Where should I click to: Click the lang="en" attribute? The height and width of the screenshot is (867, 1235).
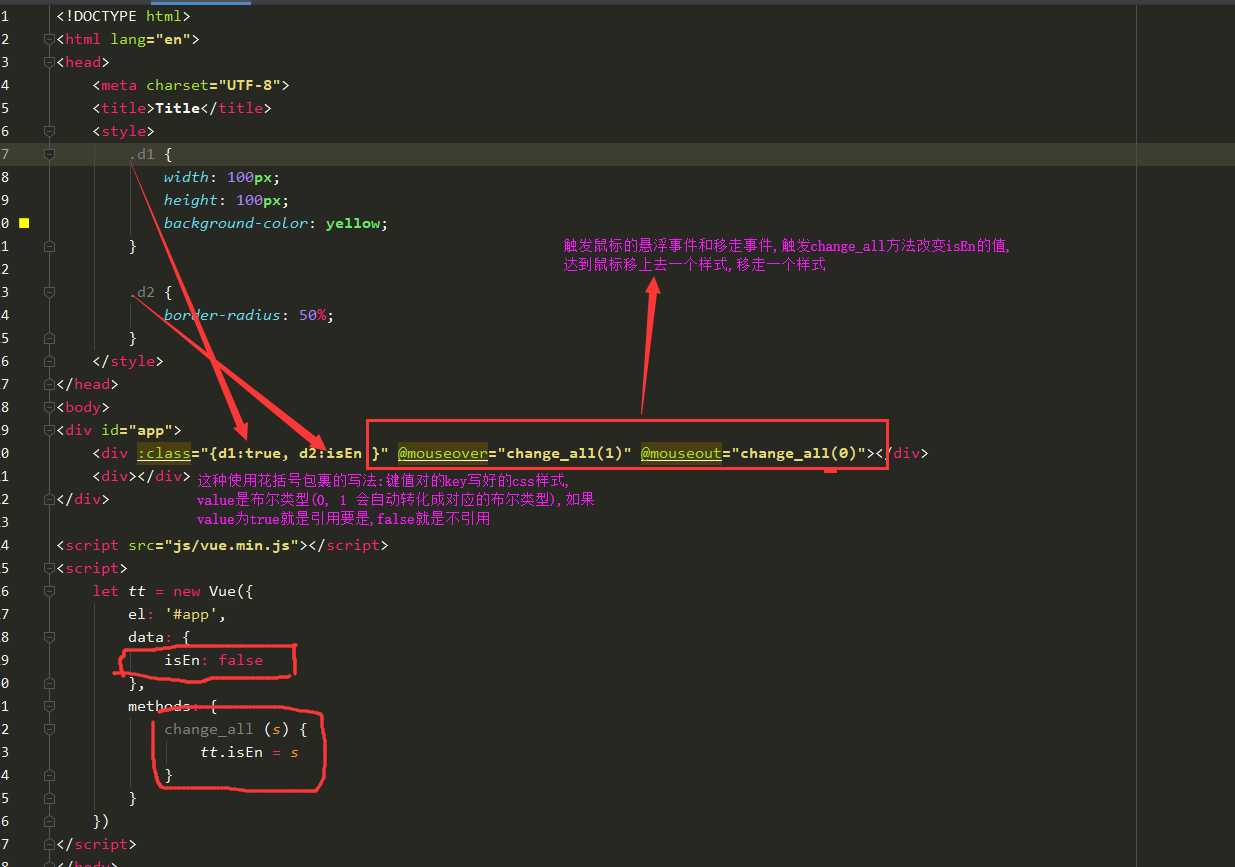click(150, 39)
